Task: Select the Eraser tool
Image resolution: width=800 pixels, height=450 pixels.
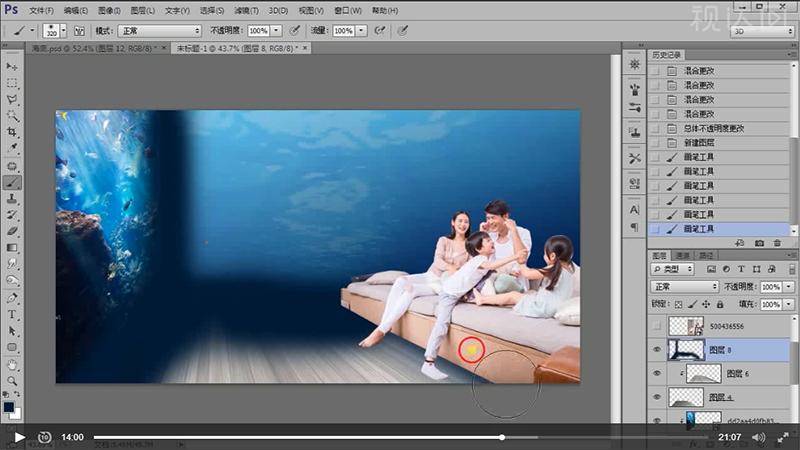Action: [12, 231]
